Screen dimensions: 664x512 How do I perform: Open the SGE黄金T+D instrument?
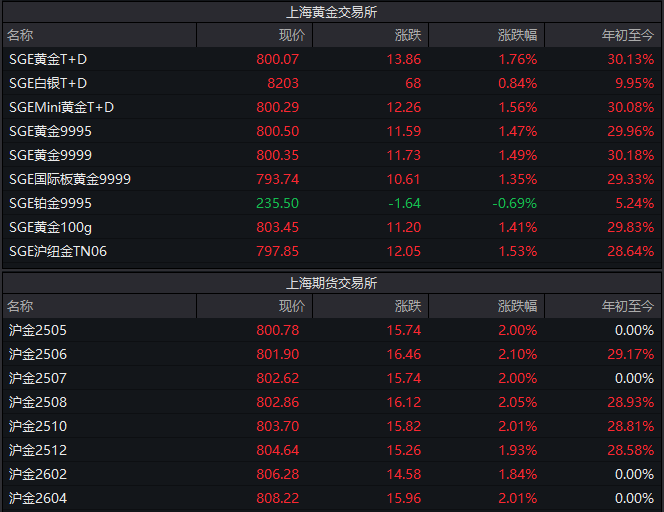[48, 59]
